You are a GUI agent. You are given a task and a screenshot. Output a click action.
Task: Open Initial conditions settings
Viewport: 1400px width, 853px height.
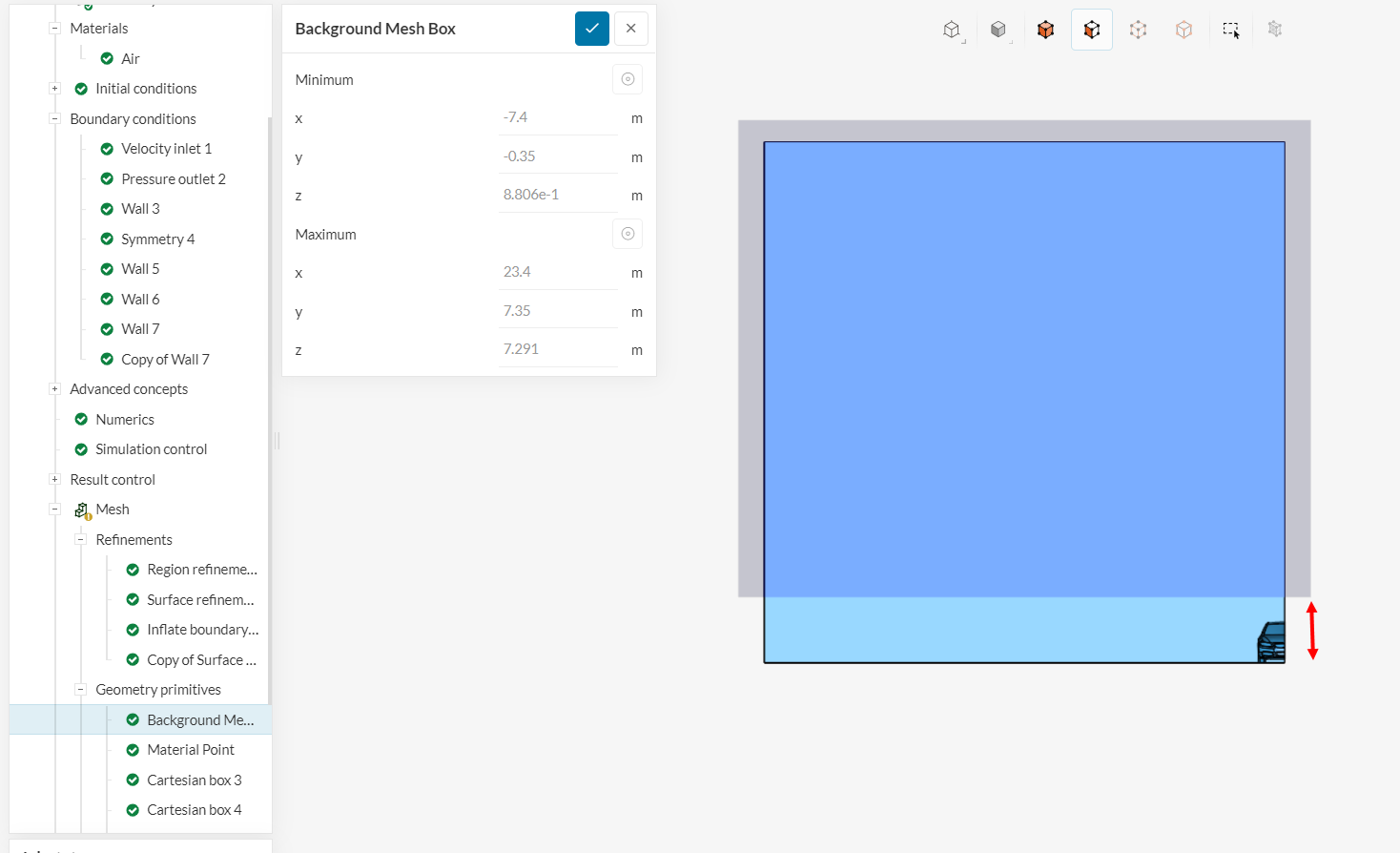click(146, 89)
